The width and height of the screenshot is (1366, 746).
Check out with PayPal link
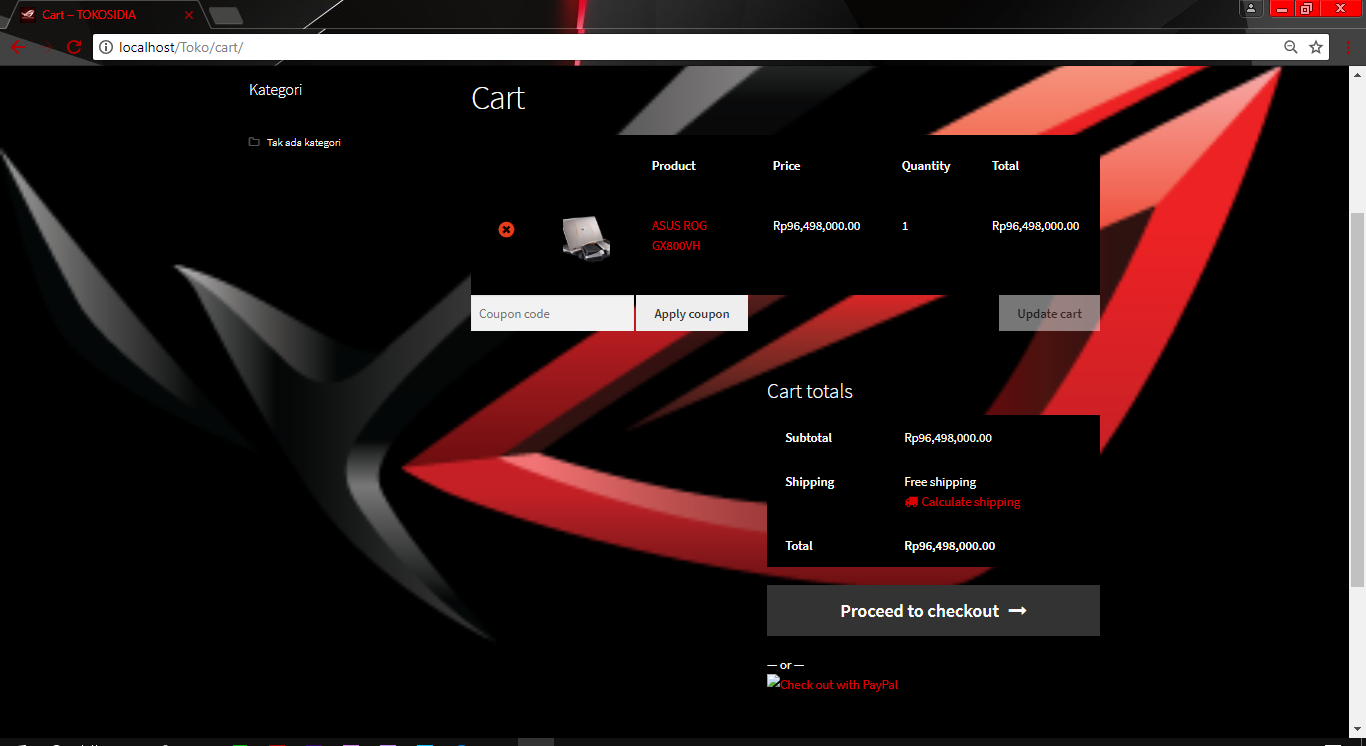(833, 684)
